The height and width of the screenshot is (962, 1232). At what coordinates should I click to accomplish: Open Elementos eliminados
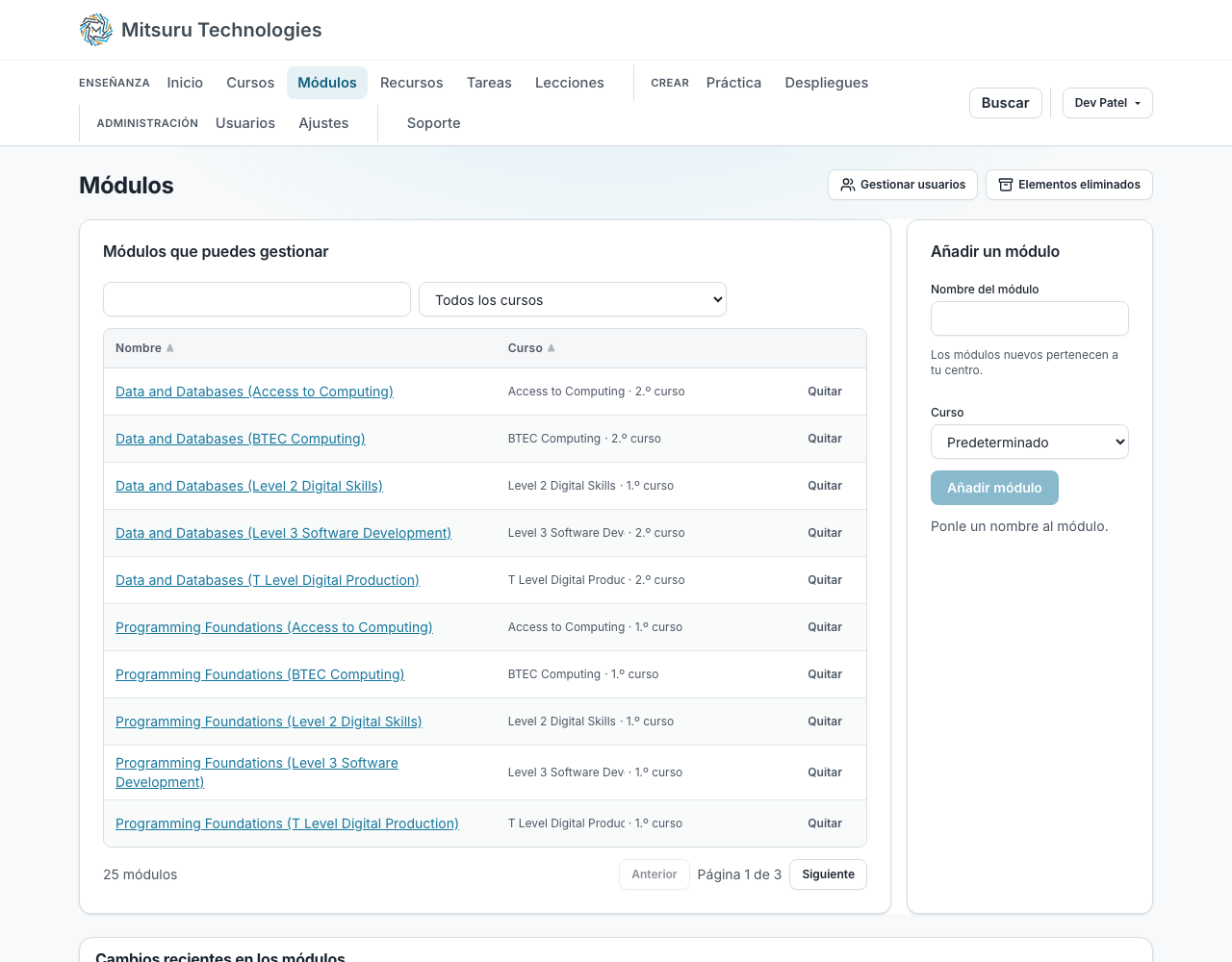point(1069,185)
